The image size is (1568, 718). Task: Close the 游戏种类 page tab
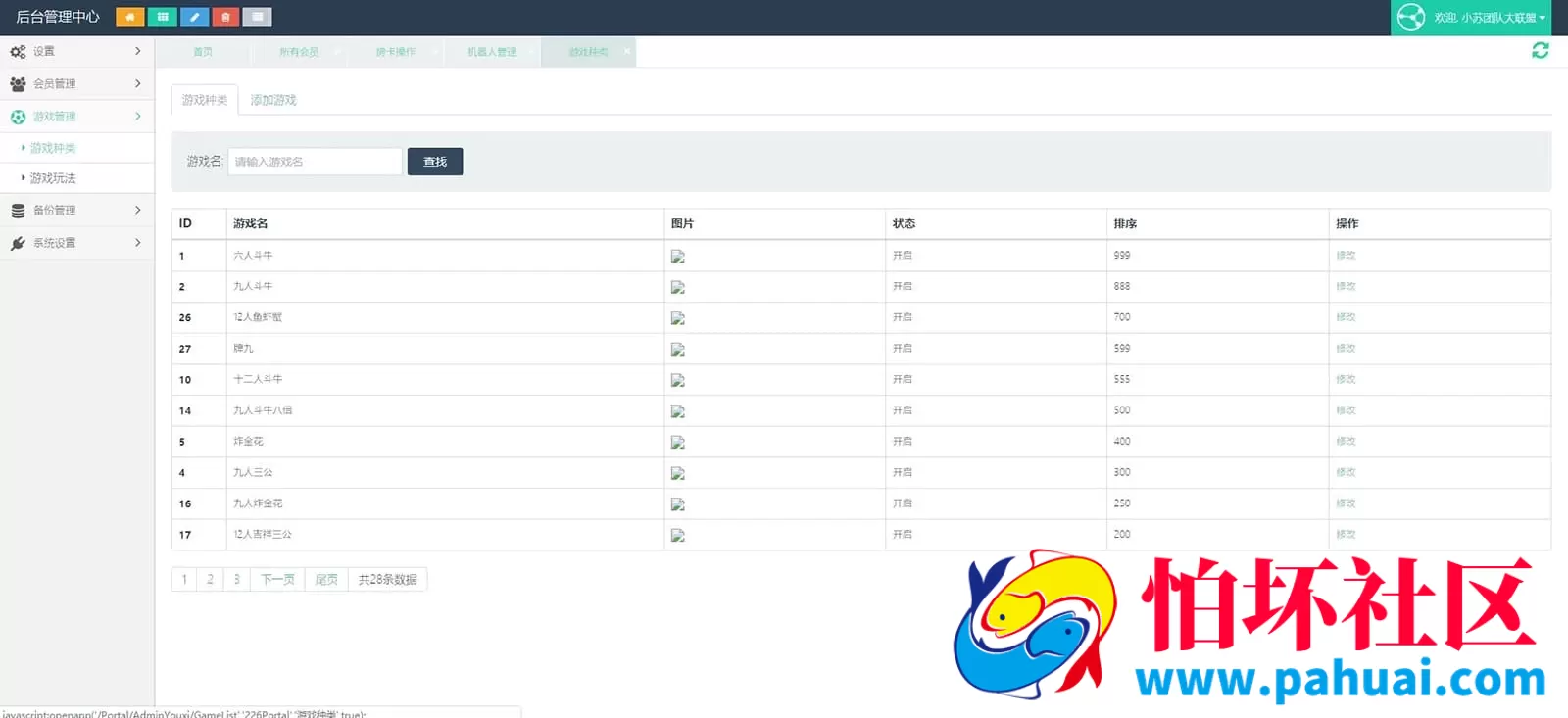627,52
